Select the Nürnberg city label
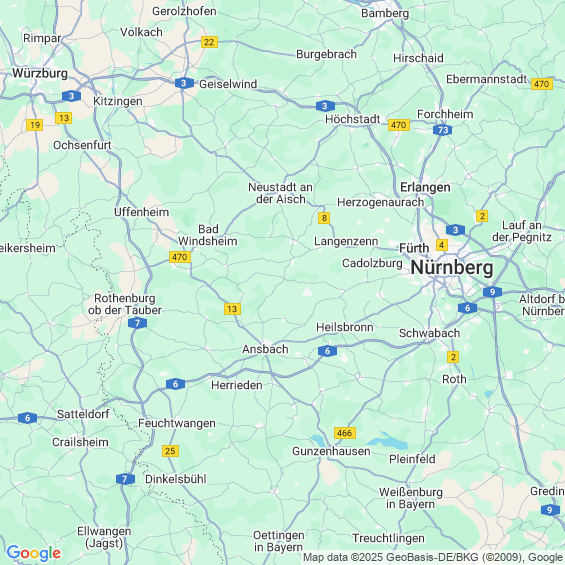This screenshot has width=565, height=565. (452, 268)
